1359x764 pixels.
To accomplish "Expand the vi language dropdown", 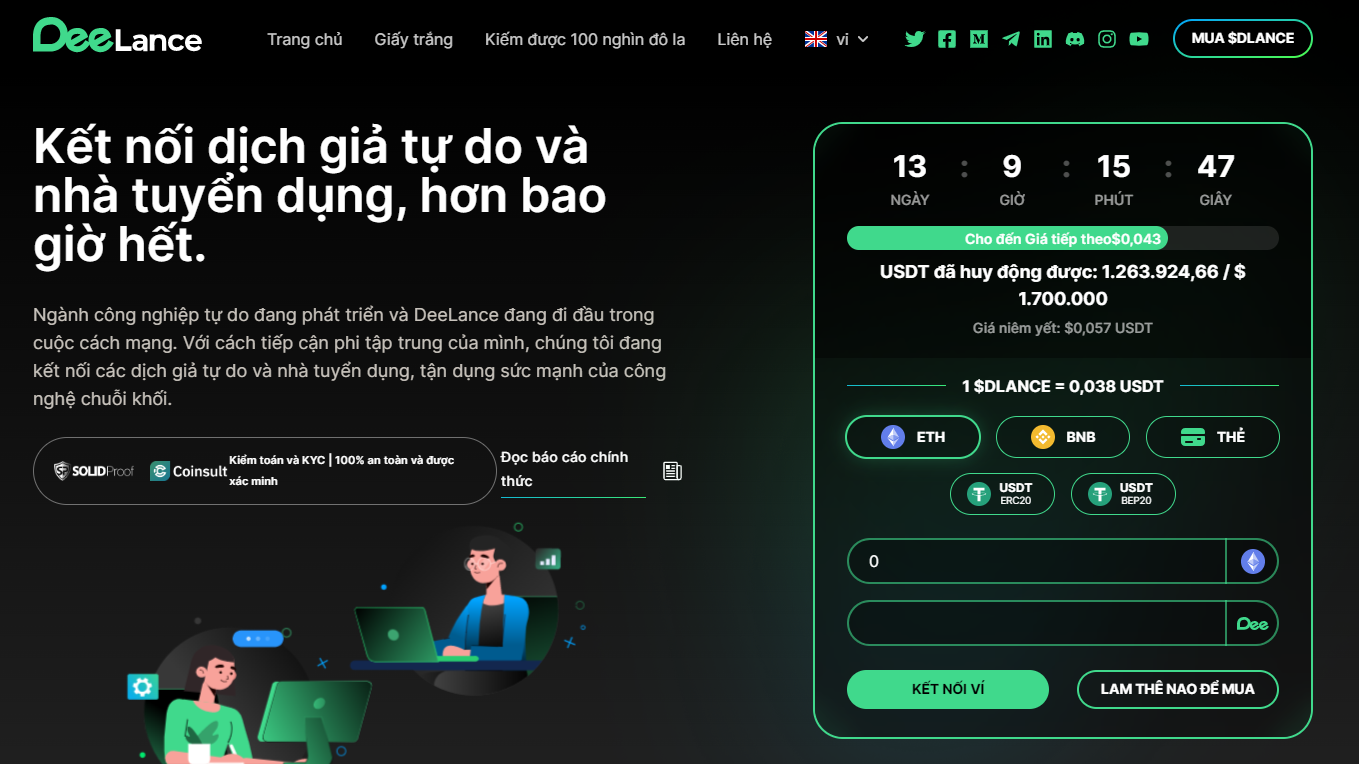I will tap(837, 39).
